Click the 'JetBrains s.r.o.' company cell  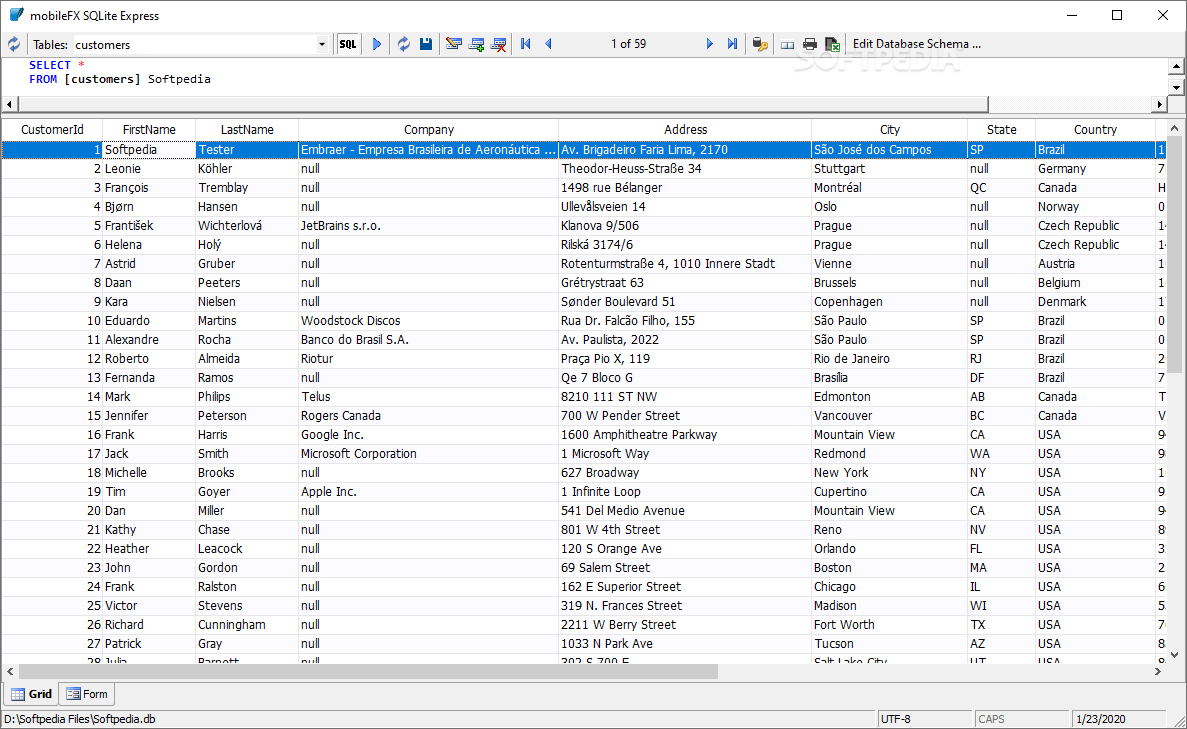tap(428, 226)
